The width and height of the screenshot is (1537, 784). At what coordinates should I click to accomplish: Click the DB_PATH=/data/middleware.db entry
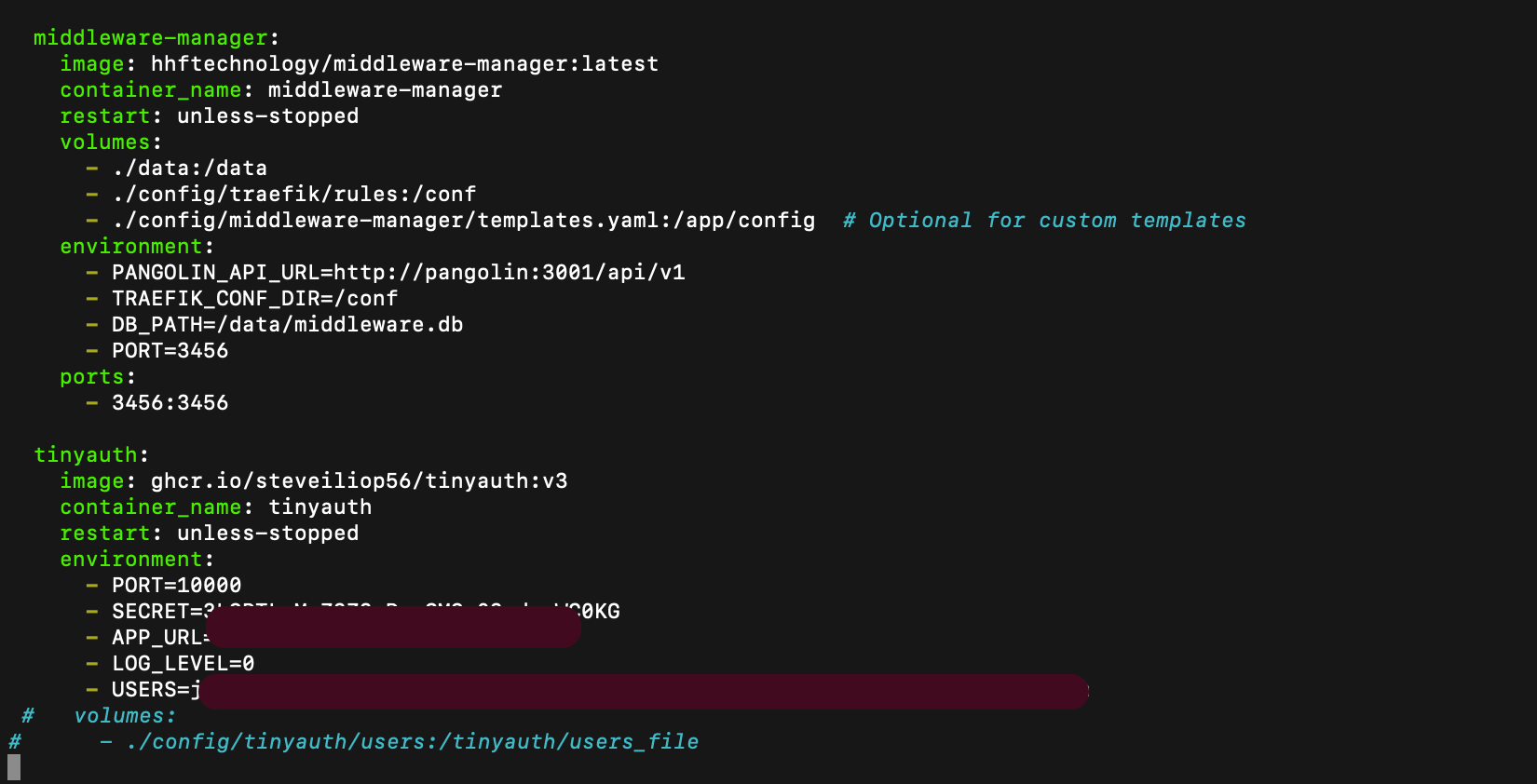tap(287, 325)
